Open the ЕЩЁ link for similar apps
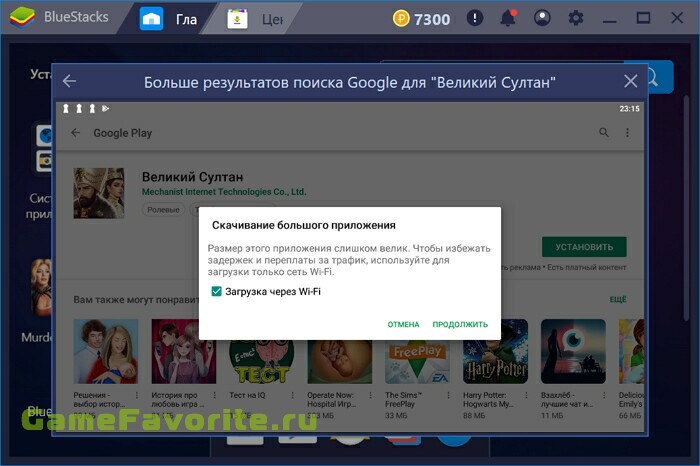 click(618, 300)
